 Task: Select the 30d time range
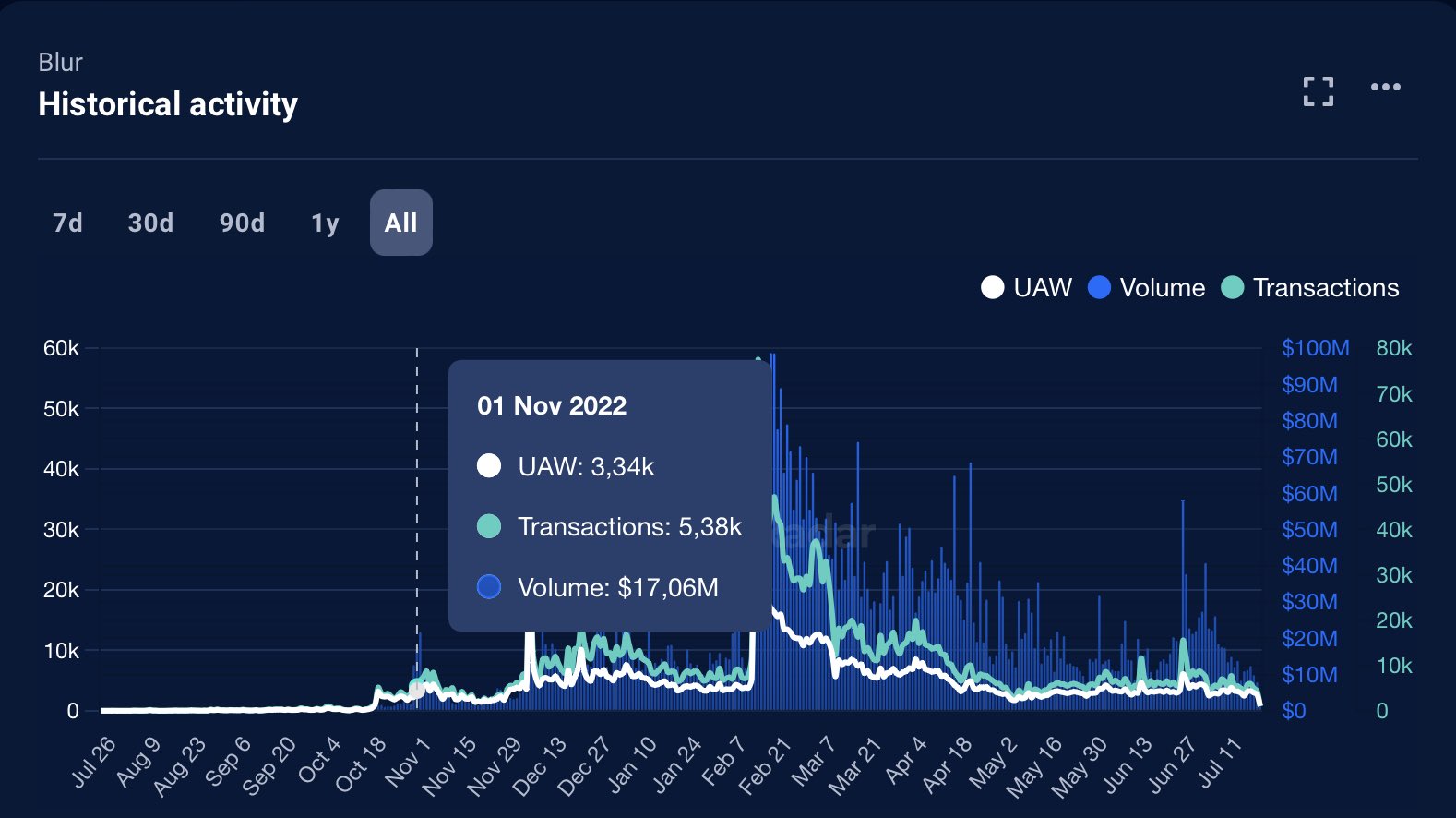point(150,223)
